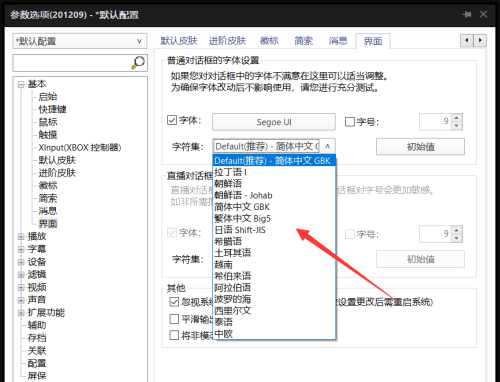The width and height of the screenshot is (500, 382).
Task: Click the Segoe UI font button
Action: (x=274, y=122)
